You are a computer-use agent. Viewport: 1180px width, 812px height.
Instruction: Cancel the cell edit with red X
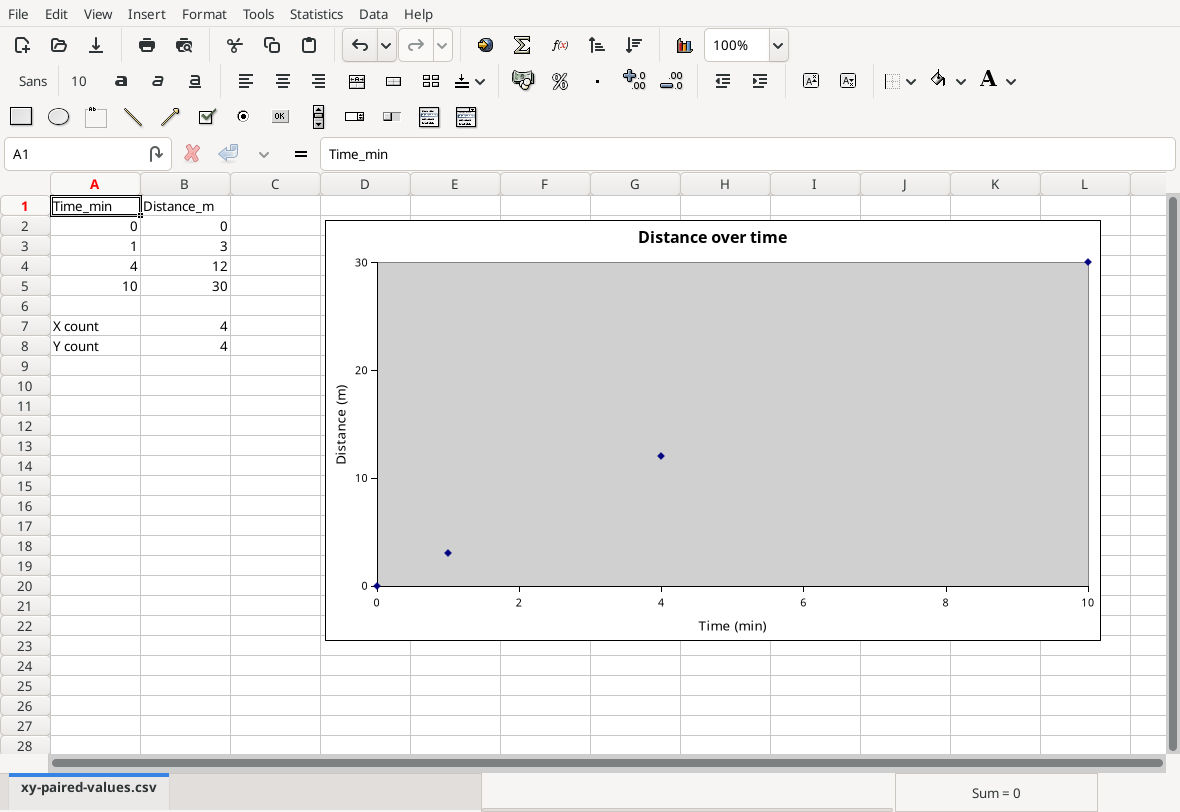[192, 154]
